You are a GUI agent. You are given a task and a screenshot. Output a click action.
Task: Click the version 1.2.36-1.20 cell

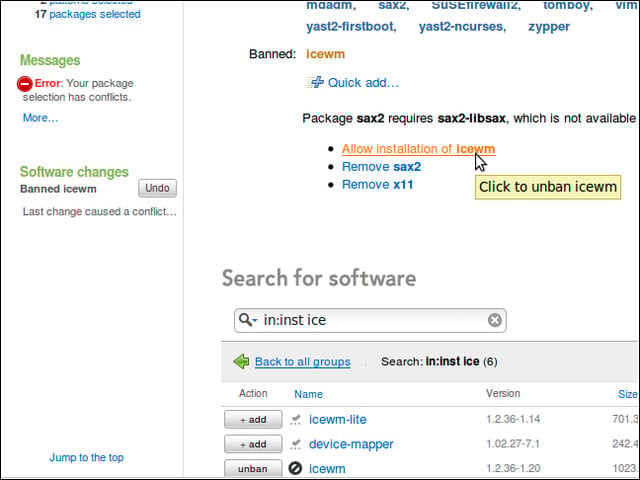click(x=513, y=468)
